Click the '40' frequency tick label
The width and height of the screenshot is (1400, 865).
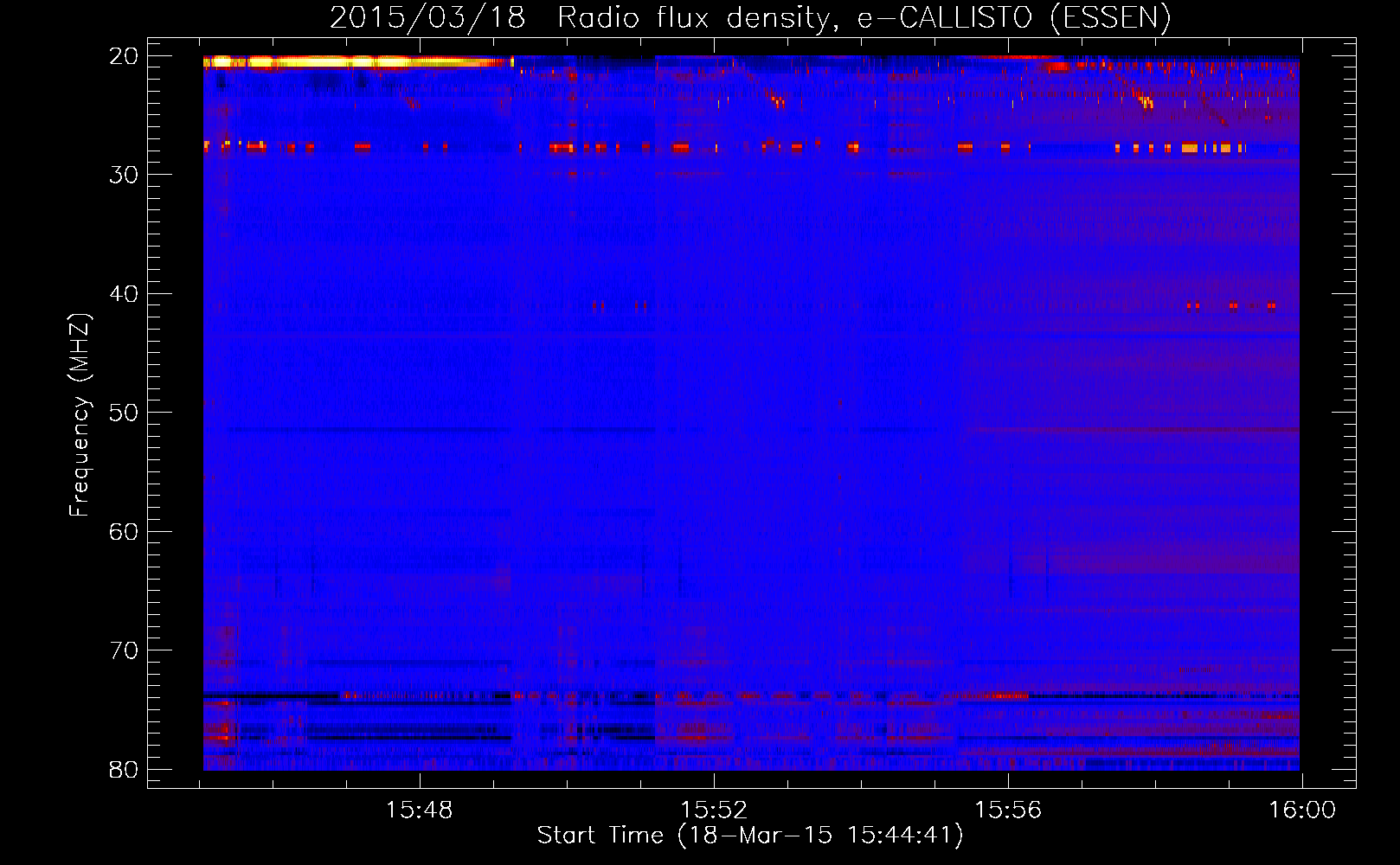coord(124,294)
